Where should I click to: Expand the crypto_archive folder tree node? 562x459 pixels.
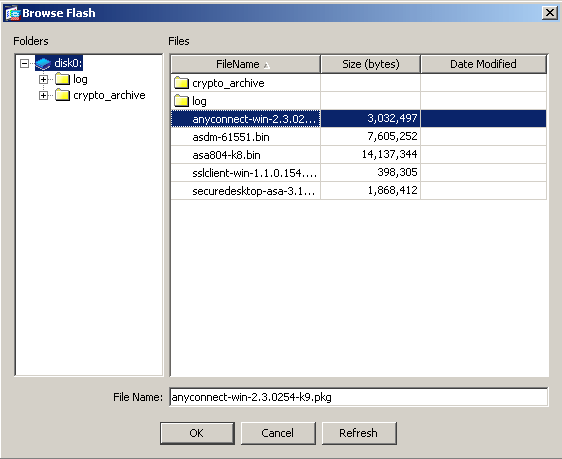click(x=43, y=95)
